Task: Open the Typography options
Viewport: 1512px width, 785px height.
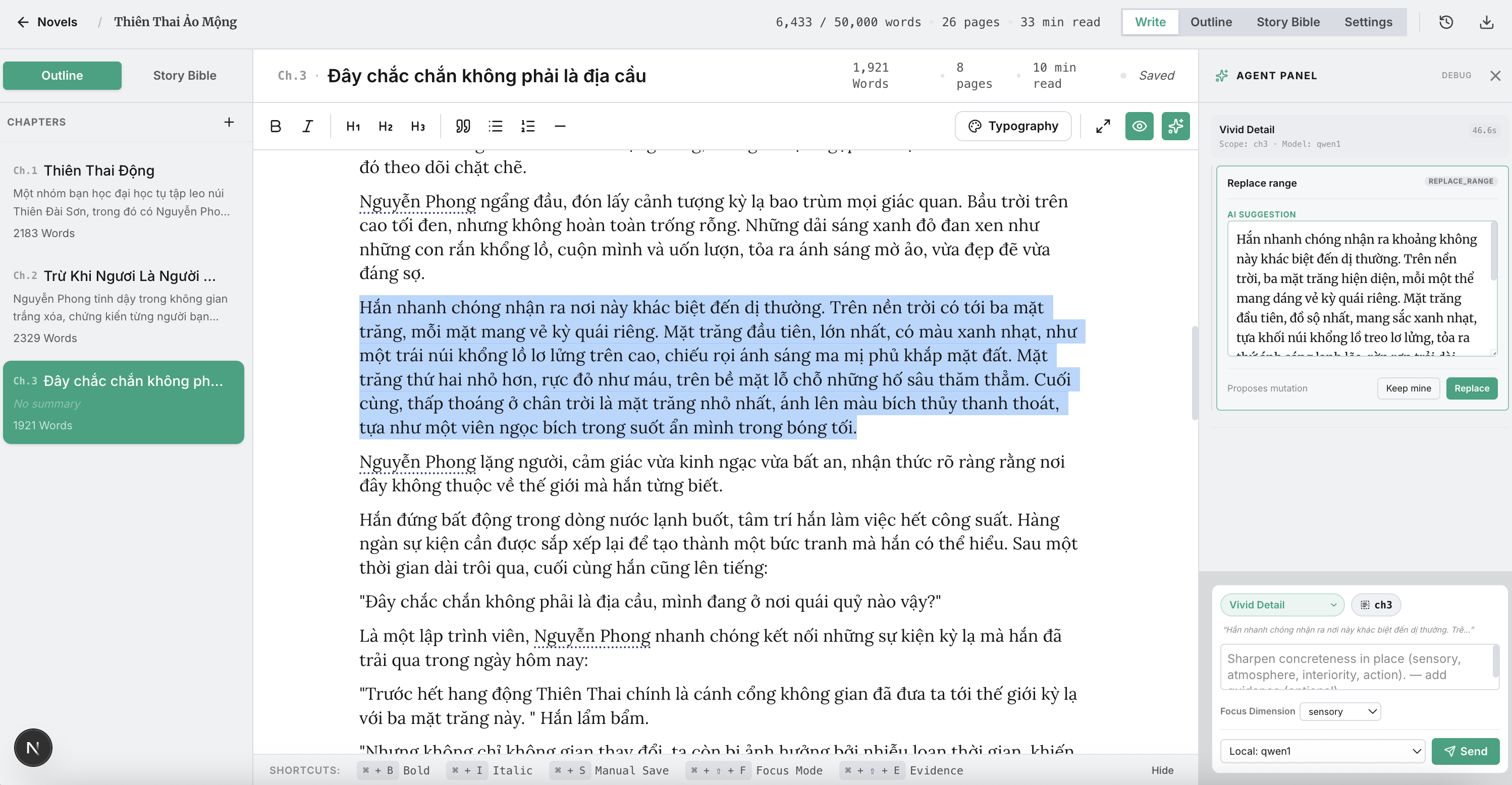Action: (1013, 126)
